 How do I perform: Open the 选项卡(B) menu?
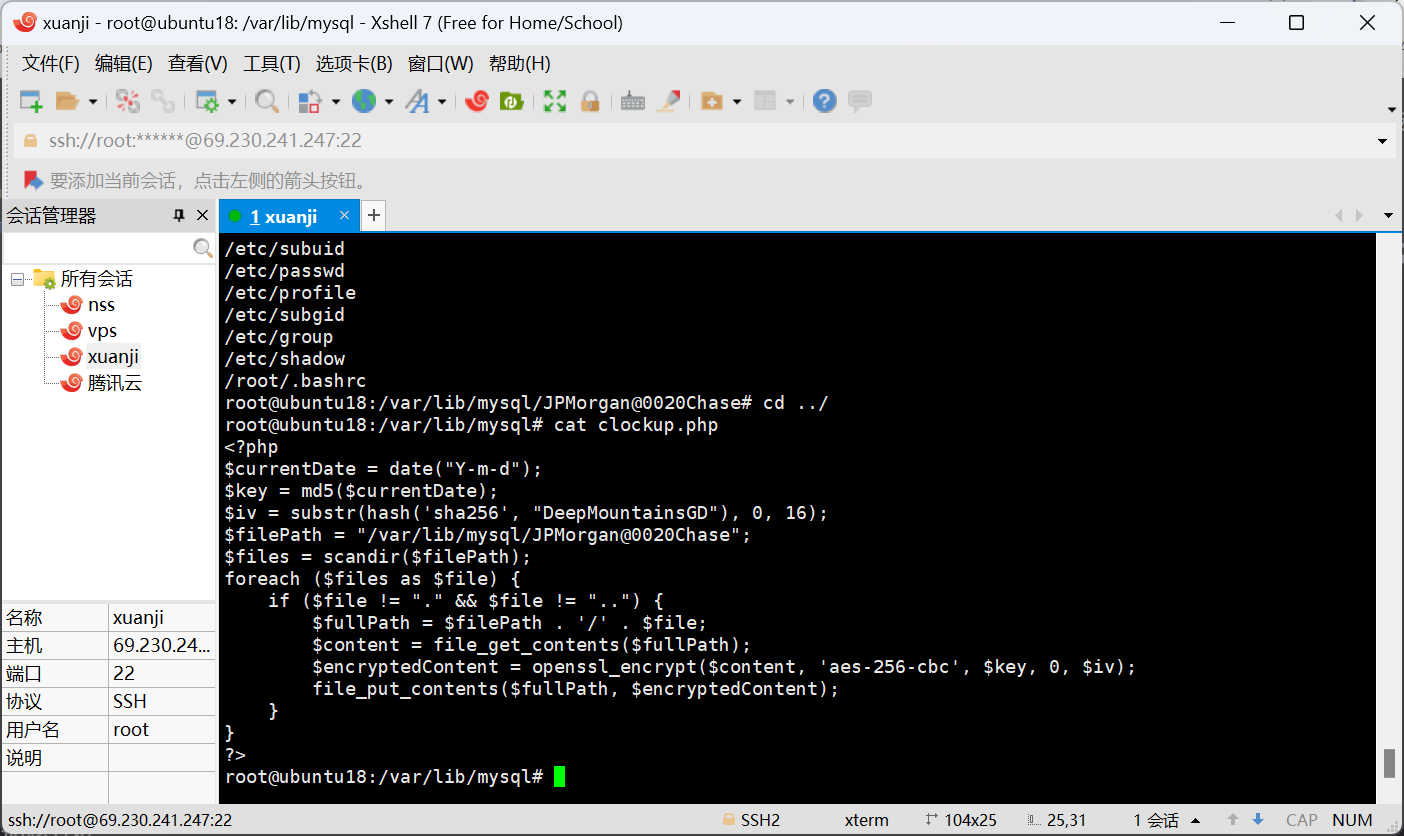coord(354,63)
